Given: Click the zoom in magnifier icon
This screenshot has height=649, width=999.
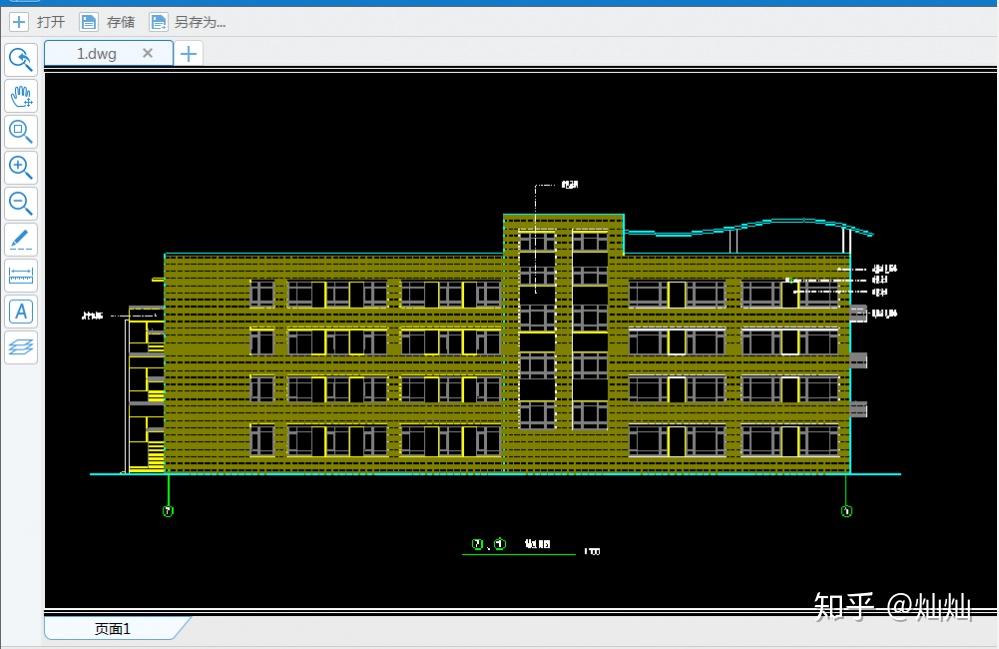Looking at the screenshot, I should point(21,168).
